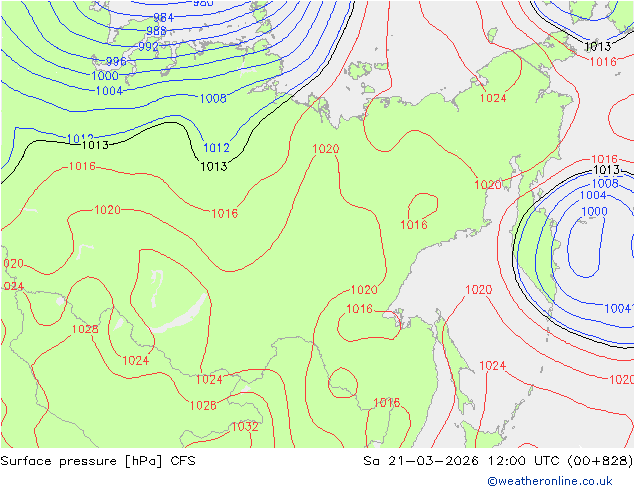Click the blue 1008 label at upper center
The width and height of the screenshot is (634, 490).
click(213, 98)
